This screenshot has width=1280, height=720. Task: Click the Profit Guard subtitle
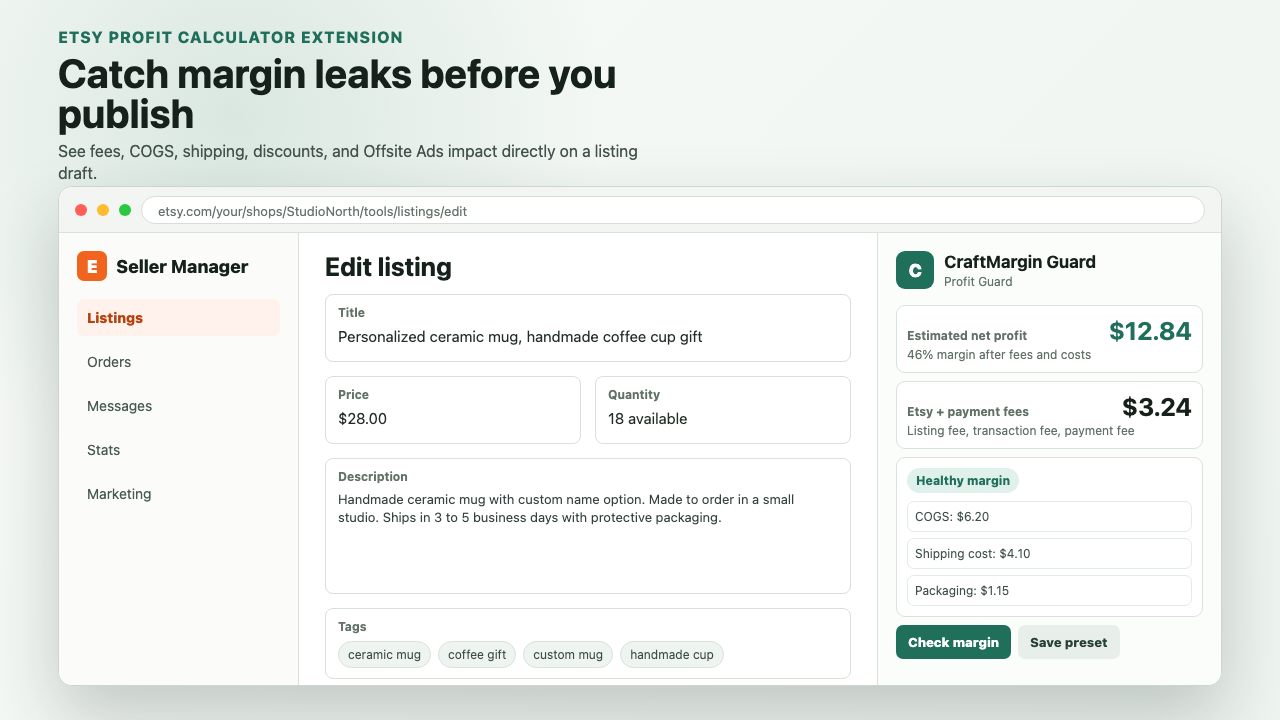pyautogui.click(x=978, y=282)
